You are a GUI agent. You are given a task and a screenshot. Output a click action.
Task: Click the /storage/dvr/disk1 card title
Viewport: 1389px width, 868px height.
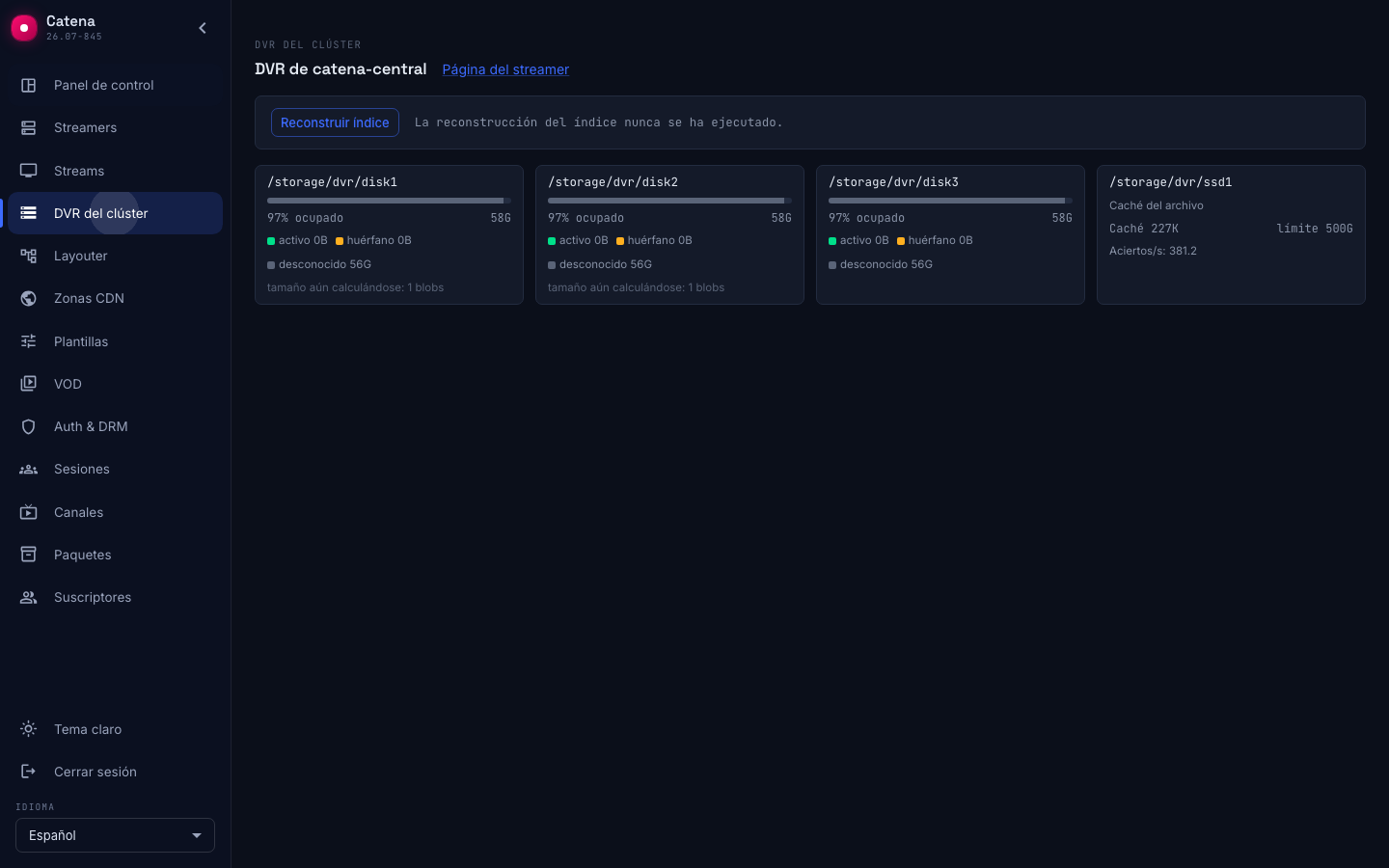[x=332, y=182]
